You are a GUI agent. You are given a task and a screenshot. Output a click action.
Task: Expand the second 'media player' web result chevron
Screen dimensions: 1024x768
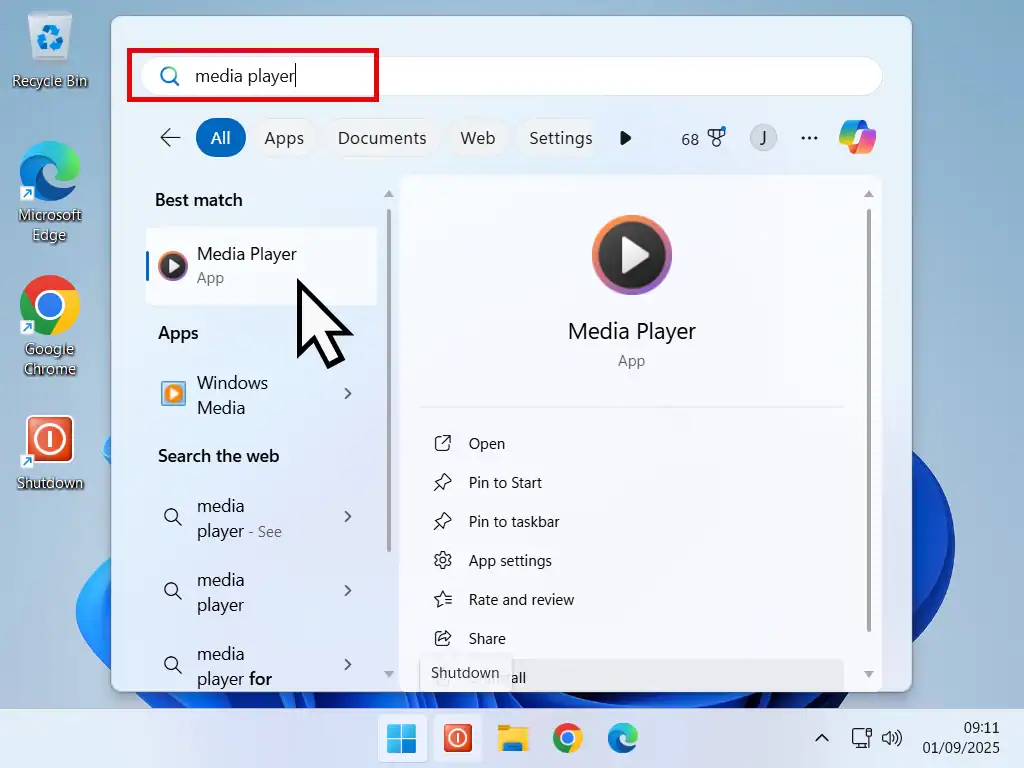(x=348, y=590)
